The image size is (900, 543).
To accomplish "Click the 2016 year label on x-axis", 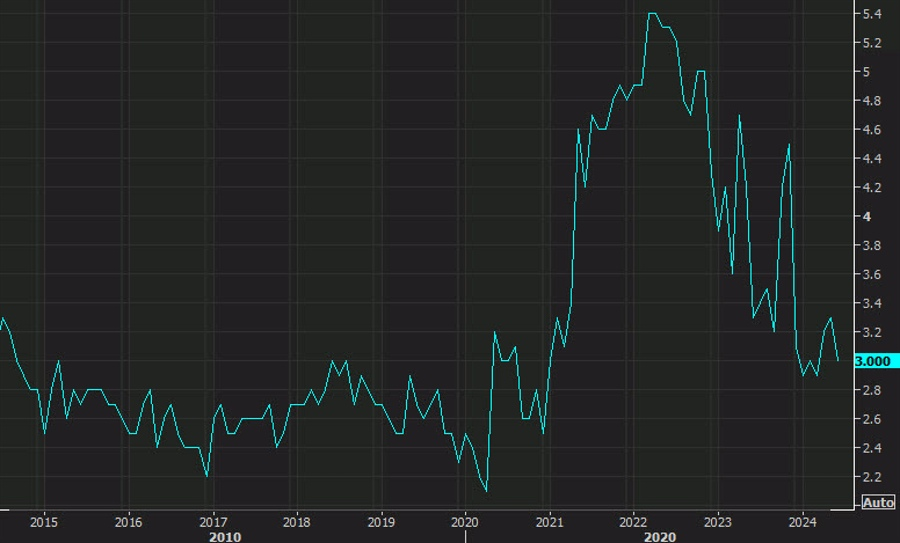I will (128, 522).
